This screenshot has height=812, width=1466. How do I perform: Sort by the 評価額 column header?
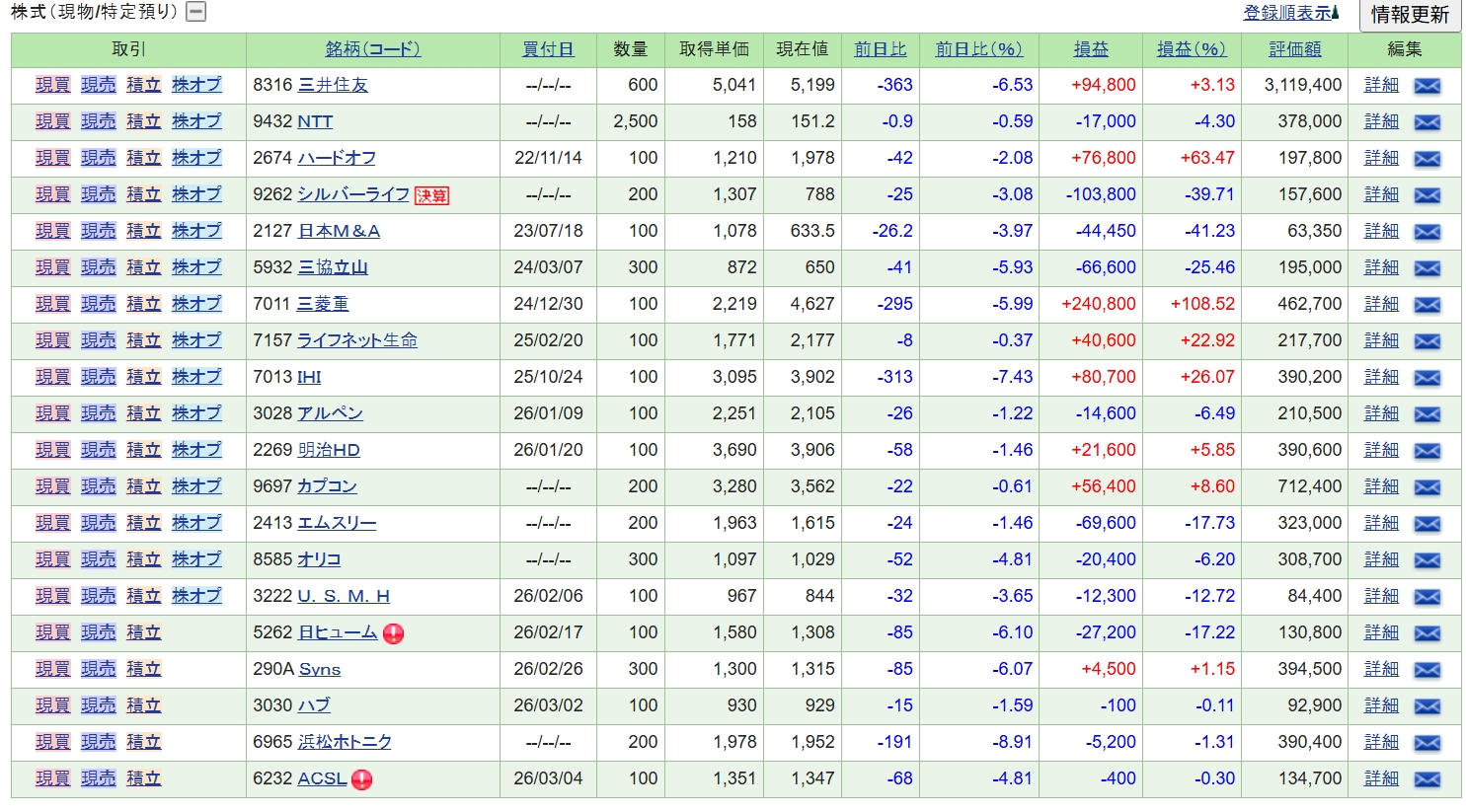[x=1294, y=49]
